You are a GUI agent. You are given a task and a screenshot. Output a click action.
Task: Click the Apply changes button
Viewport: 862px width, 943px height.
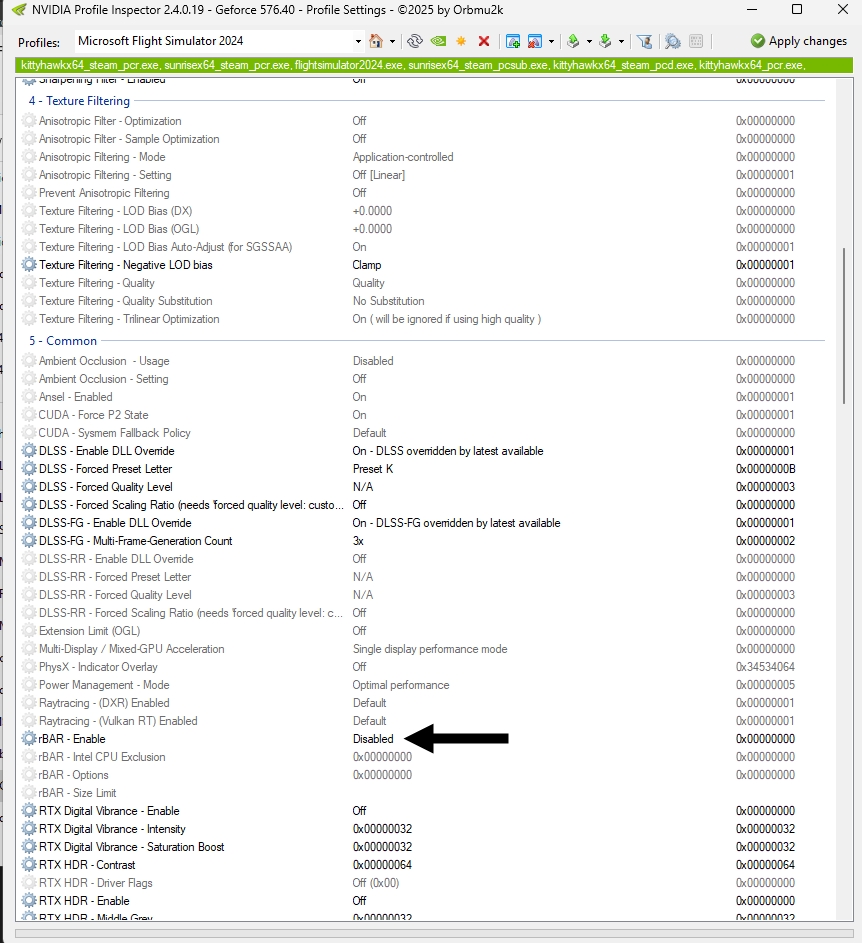798,41
